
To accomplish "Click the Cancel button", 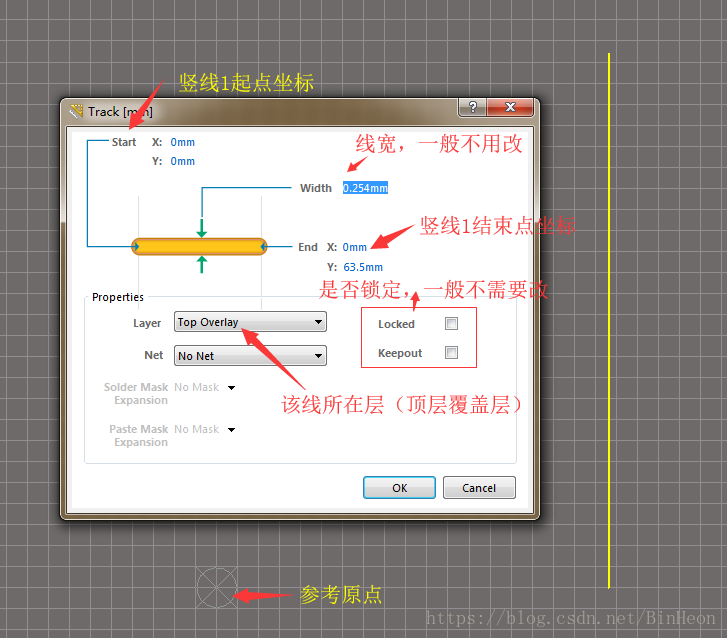I will [x=479, y=488].
